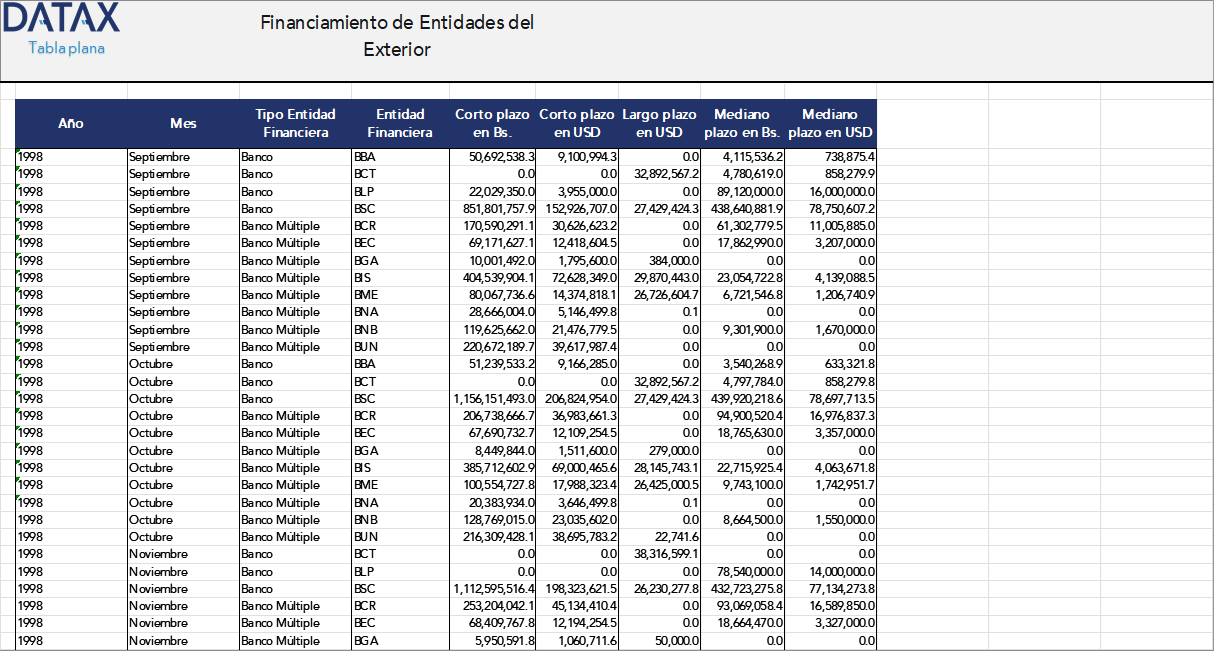Select the 'Mediano plazo en Bs.' header
1214x651 pixels.
(x=742, y=122)
